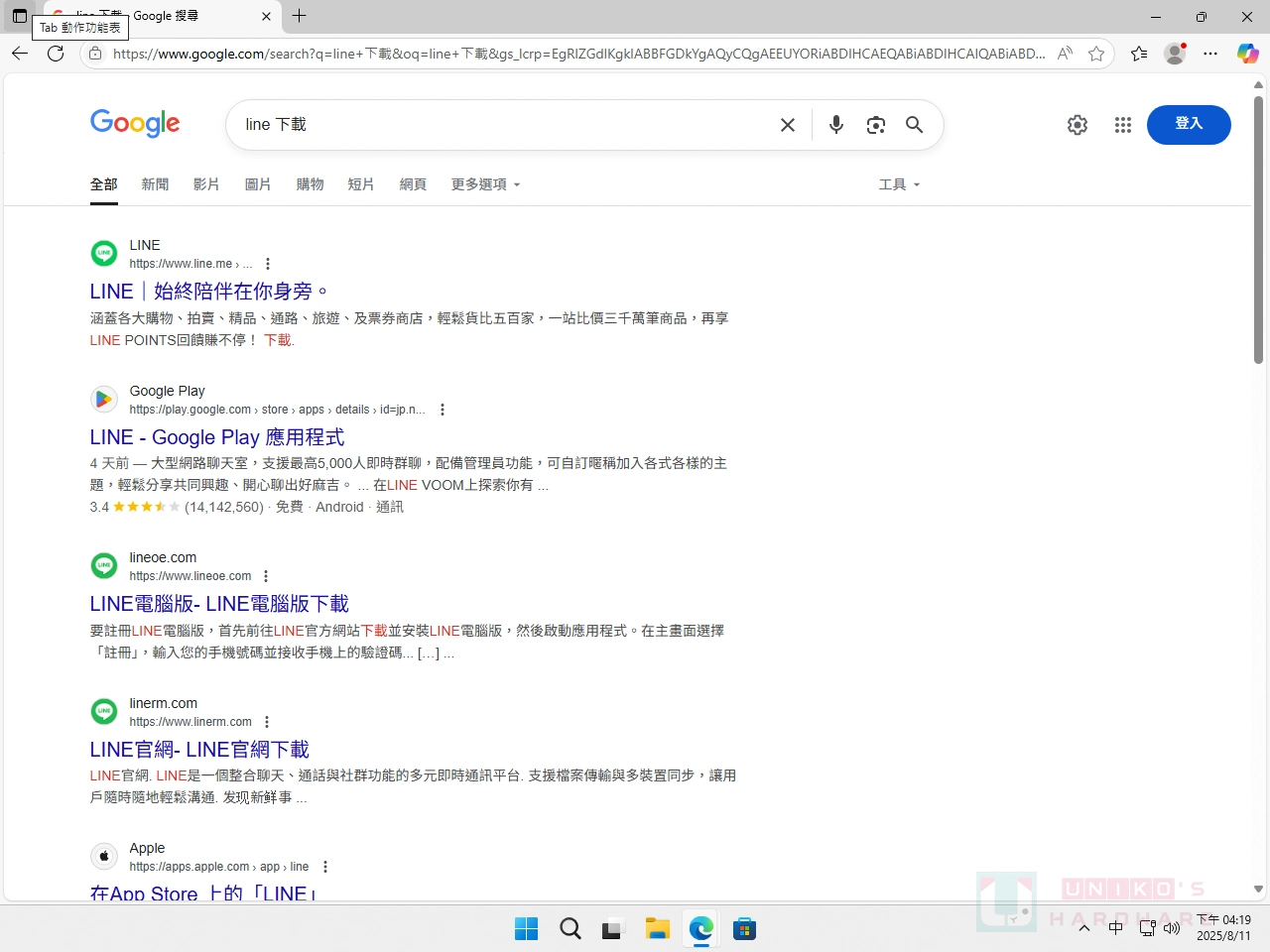Show hidden system tray icons
This screenshot has width=1270, height=952.
(1084, 928)
